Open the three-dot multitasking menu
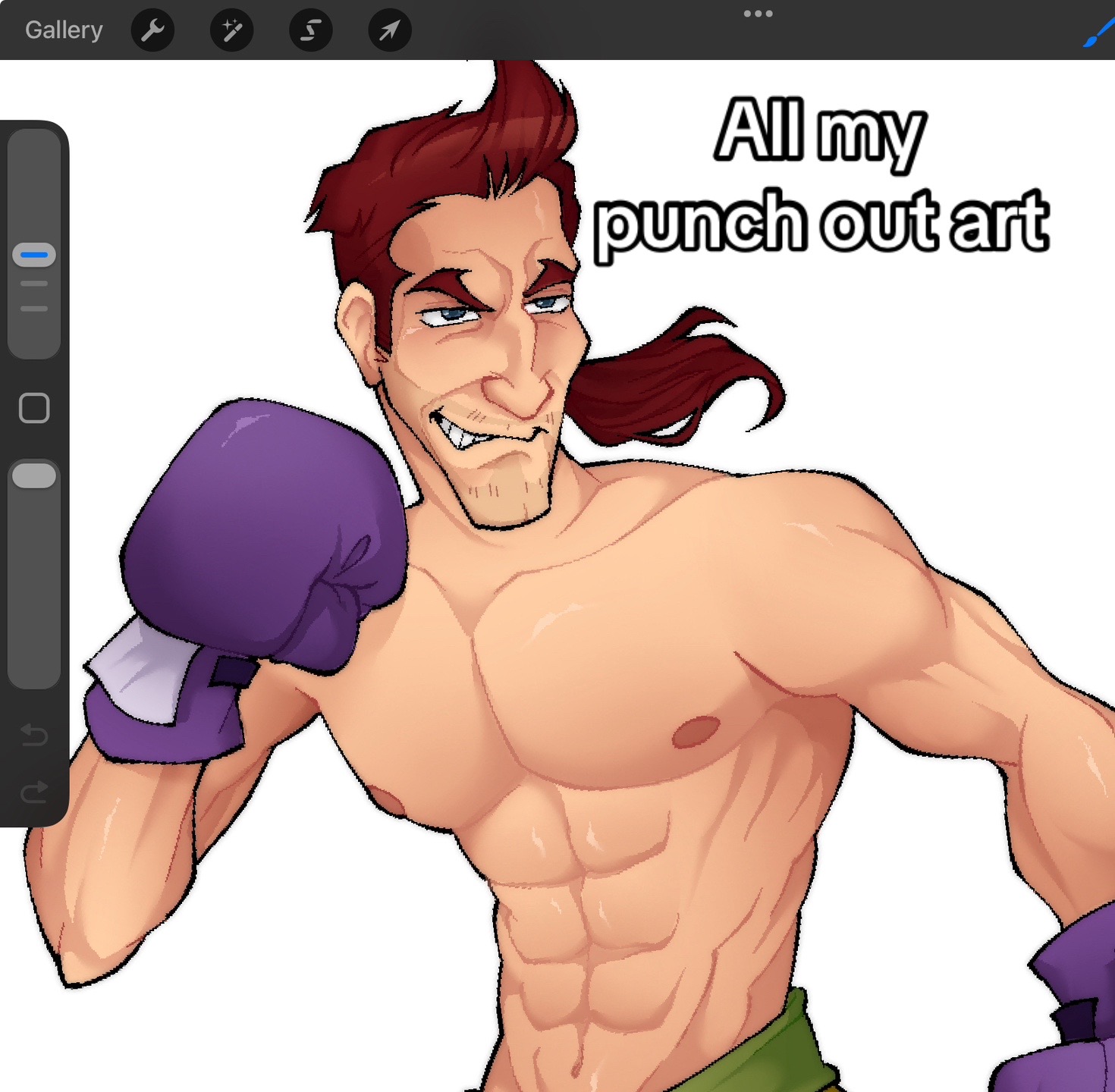This screenshot has height=1092, width=1115. 759,14
